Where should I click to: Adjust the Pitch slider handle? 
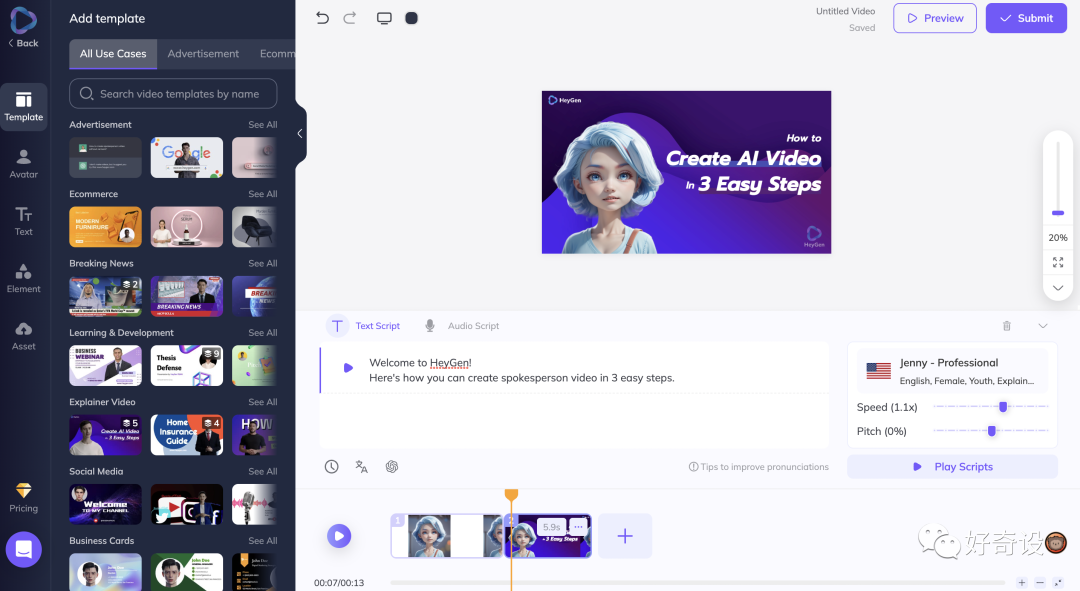[x=992, y=431]
